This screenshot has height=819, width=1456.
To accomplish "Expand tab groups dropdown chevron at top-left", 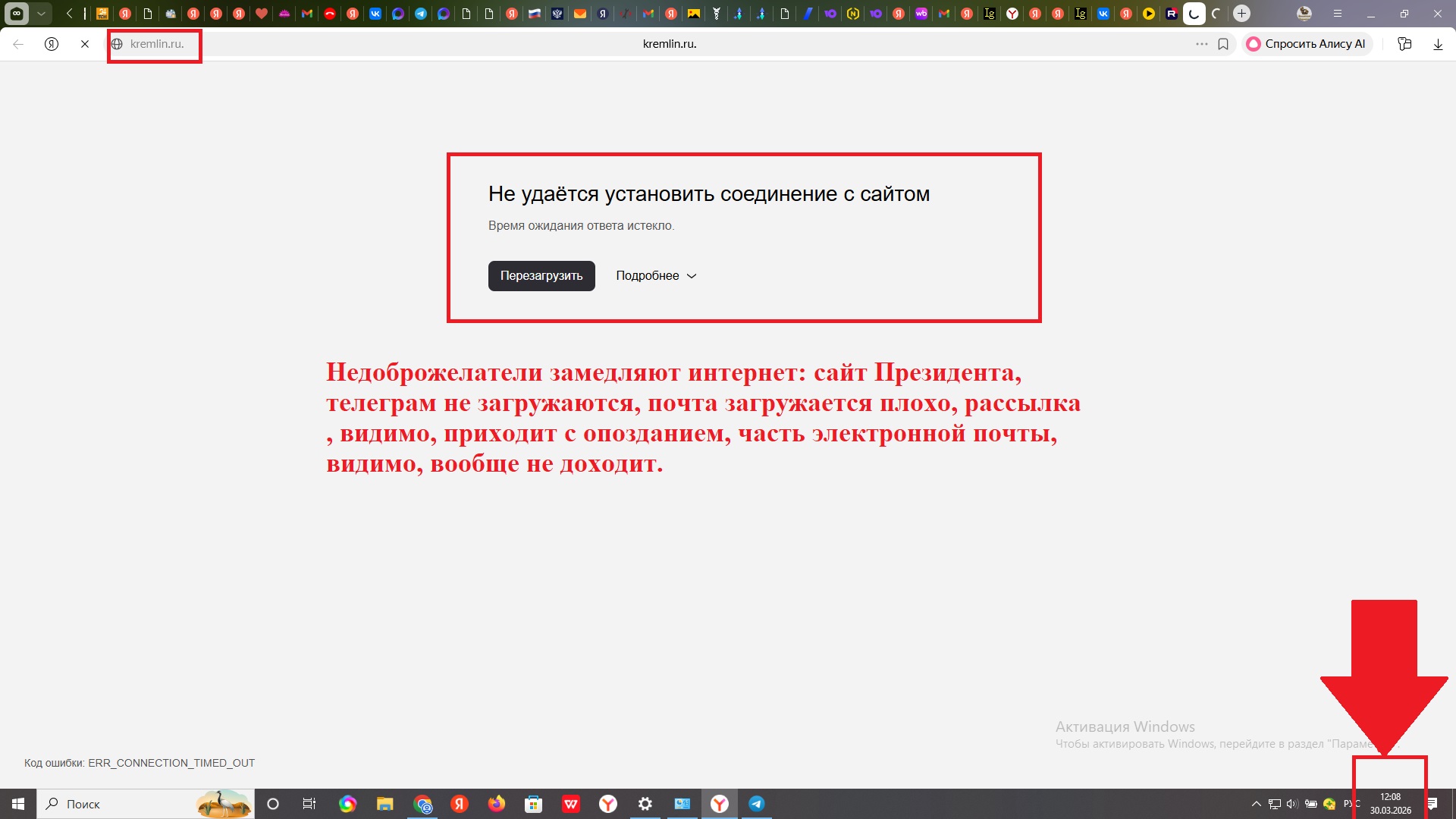I will pyautogui.click(x=41, y=13).
